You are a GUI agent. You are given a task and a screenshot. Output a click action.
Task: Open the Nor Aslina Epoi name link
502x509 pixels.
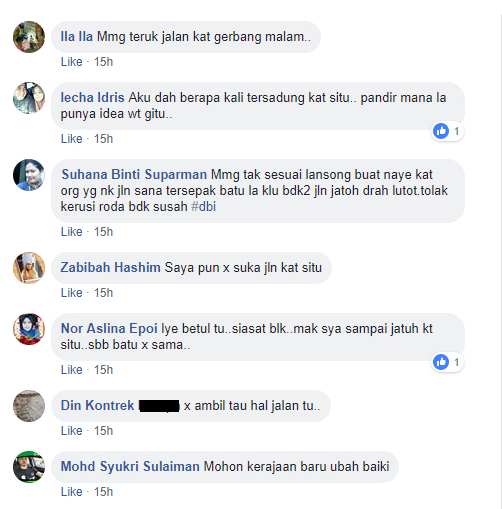109,329
